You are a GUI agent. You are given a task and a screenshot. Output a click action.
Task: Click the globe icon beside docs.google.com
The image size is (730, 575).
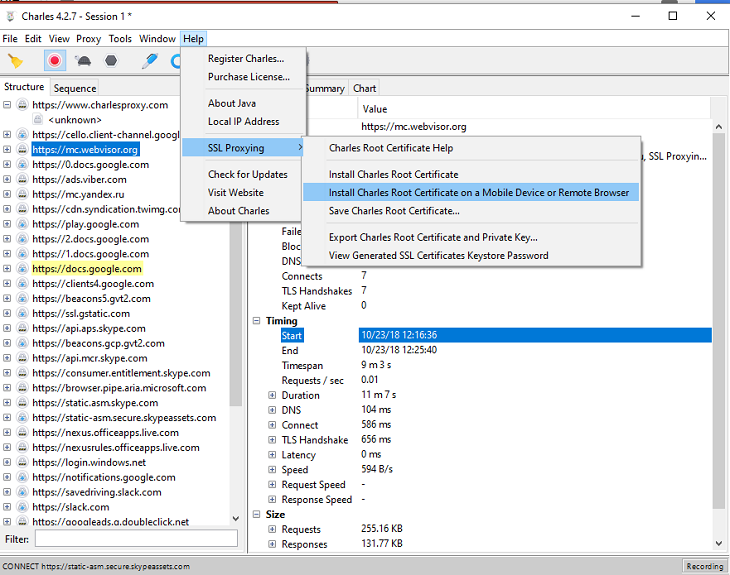[x=22, y=269]
